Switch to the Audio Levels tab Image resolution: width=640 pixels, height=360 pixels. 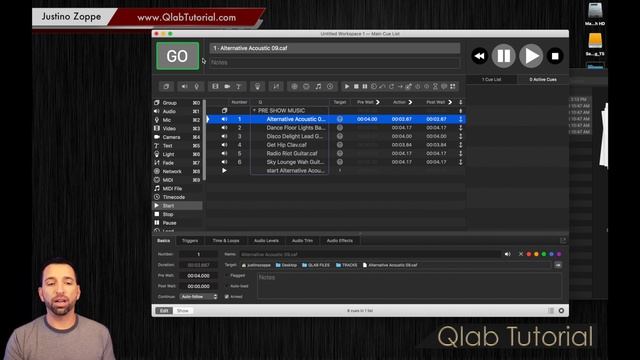pos(266,241)
